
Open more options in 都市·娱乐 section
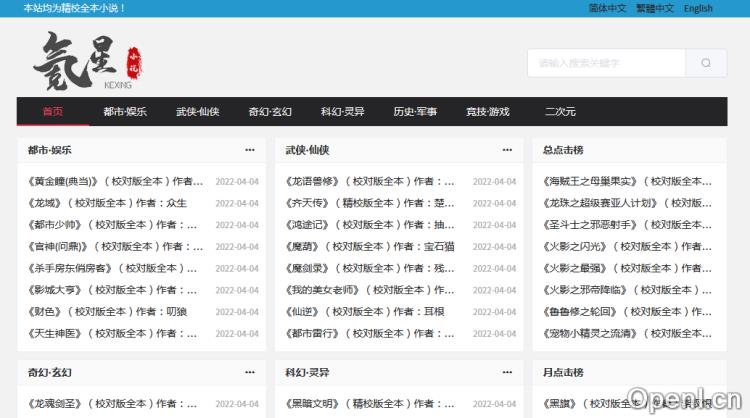(250, 150)
